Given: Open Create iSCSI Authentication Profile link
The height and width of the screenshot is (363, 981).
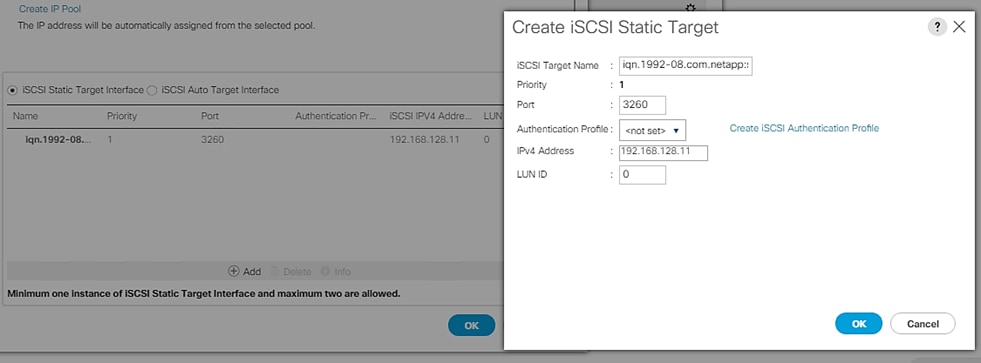Looking at the screenshot, I should (804, 128).
